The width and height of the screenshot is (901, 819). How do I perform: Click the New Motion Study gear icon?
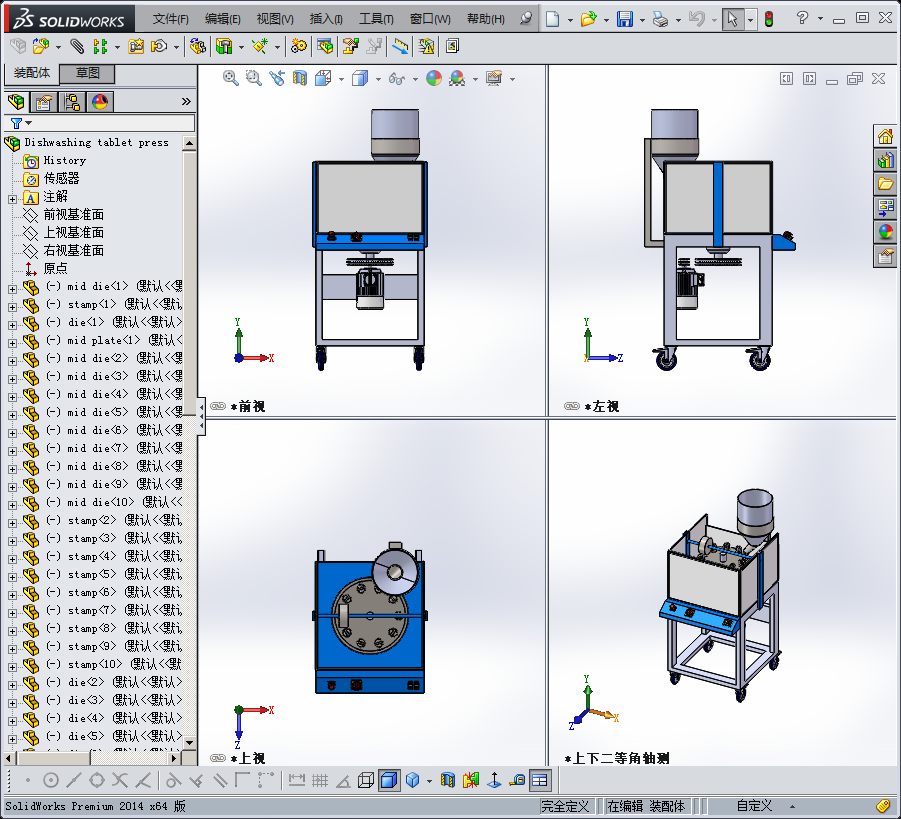click(x=298, y=46)
